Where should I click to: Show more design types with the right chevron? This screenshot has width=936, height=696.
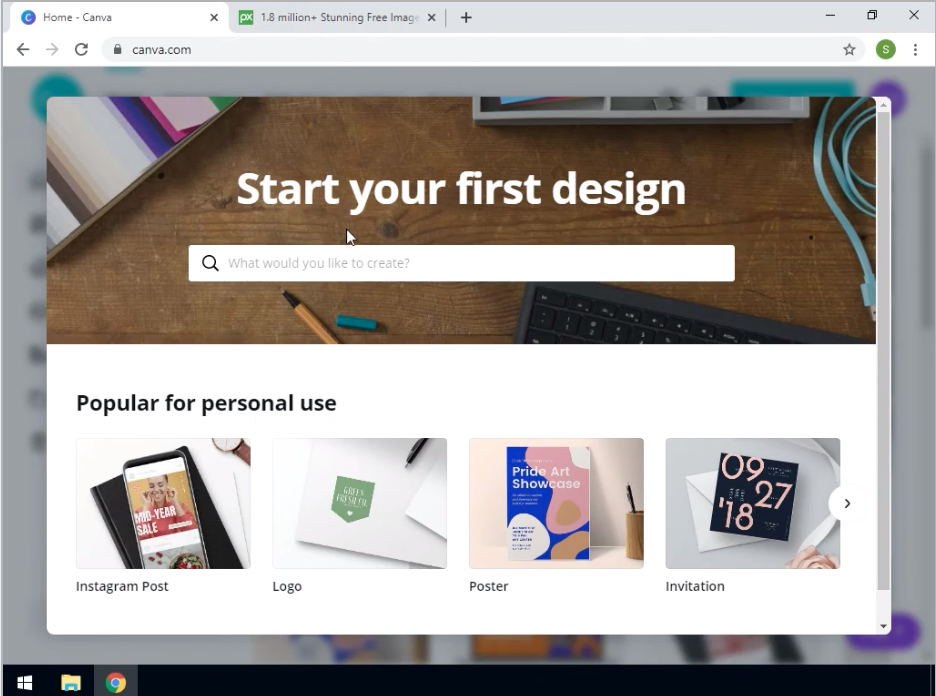coord(846,503)
